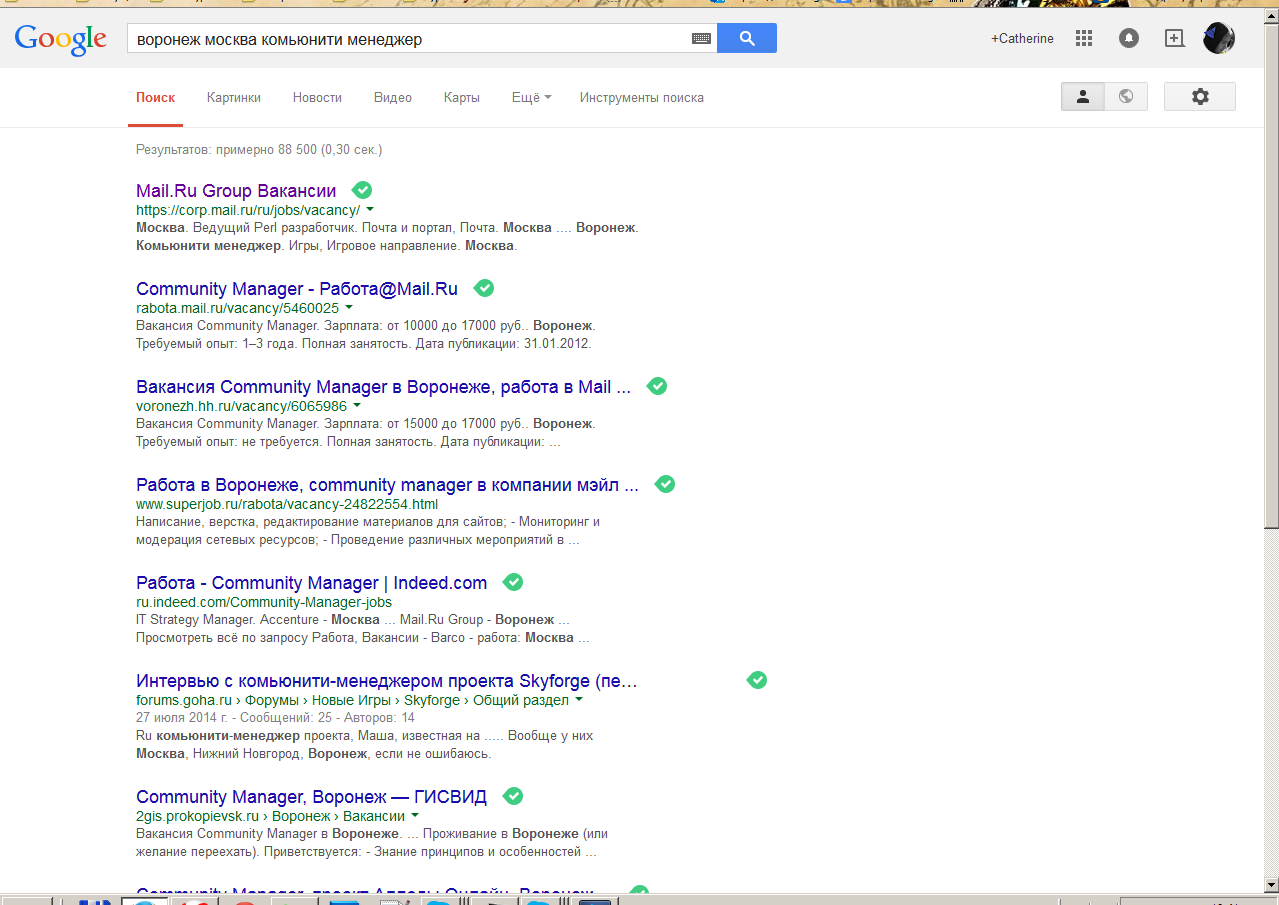Click the Share plus-box icon
The height and width of the screenshot is (905, 1279).
1175,38
